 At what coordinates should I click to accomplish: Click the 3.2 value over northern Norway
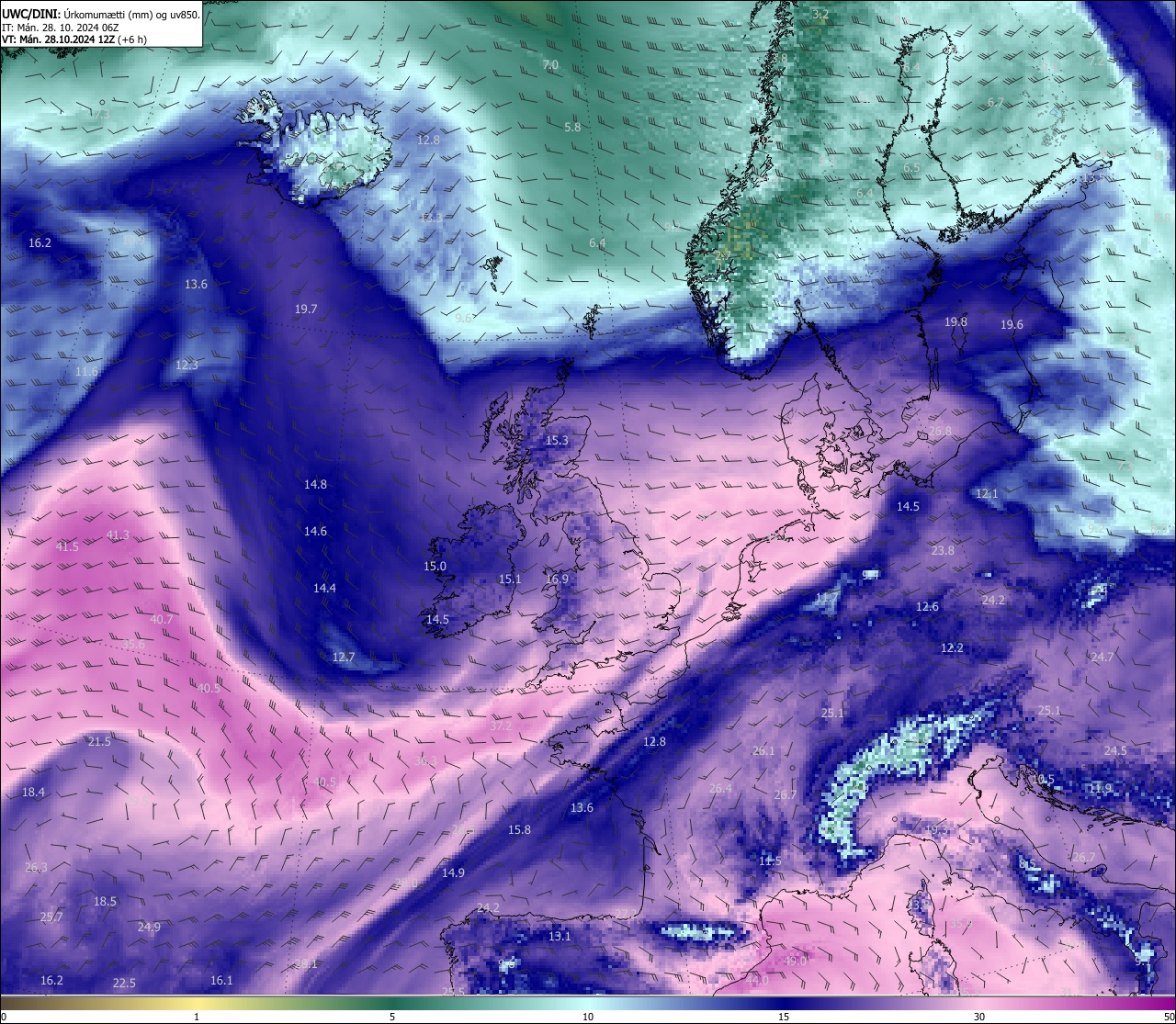pos(821,14)
